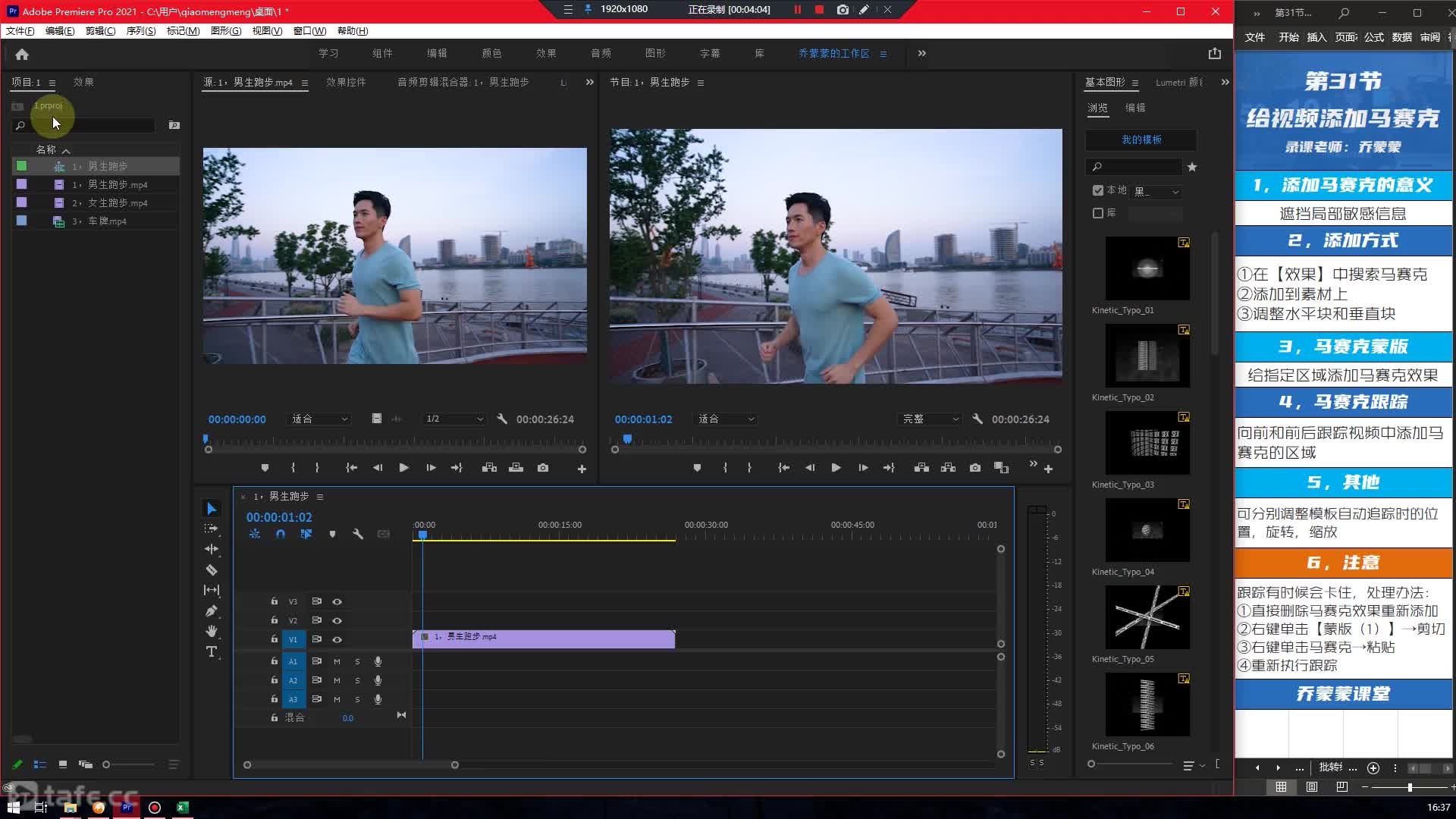Select the Slip tool

tap(212, 590)
